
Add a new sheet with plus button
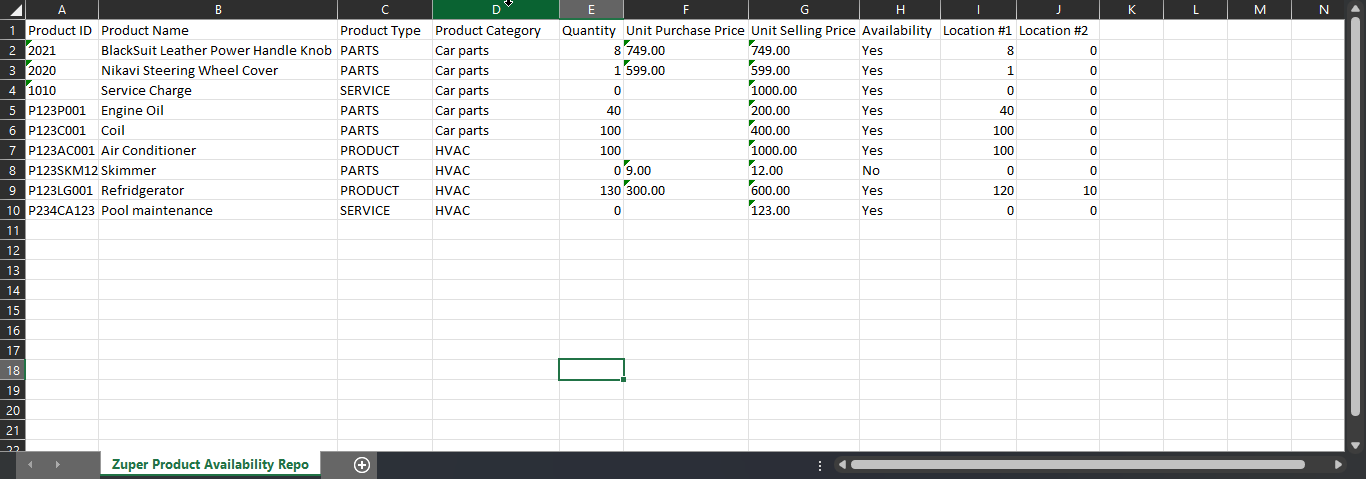pyautogui.click(x=362, y=465)
